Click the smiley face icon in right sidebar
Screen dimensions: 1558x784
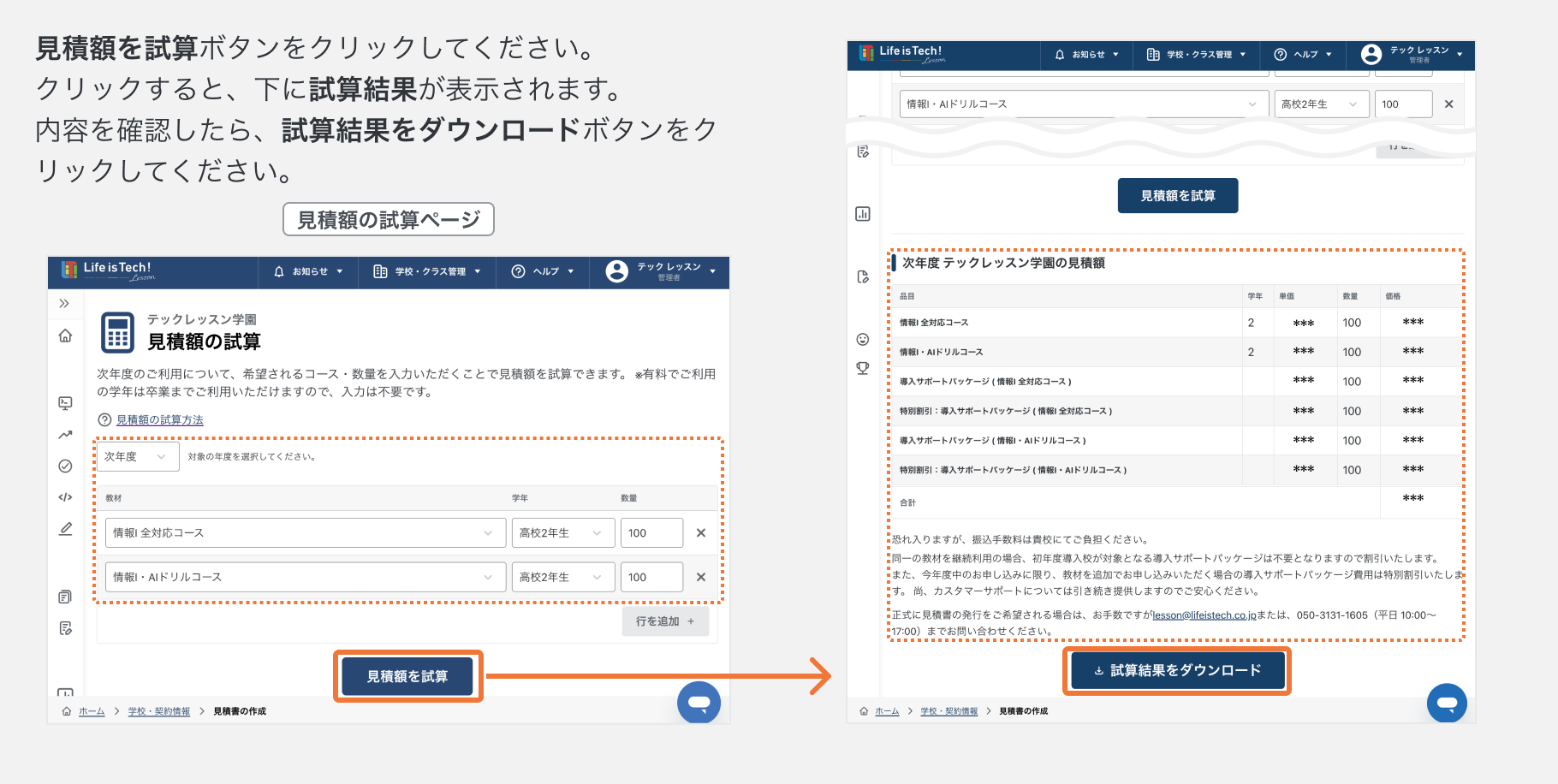863,339
